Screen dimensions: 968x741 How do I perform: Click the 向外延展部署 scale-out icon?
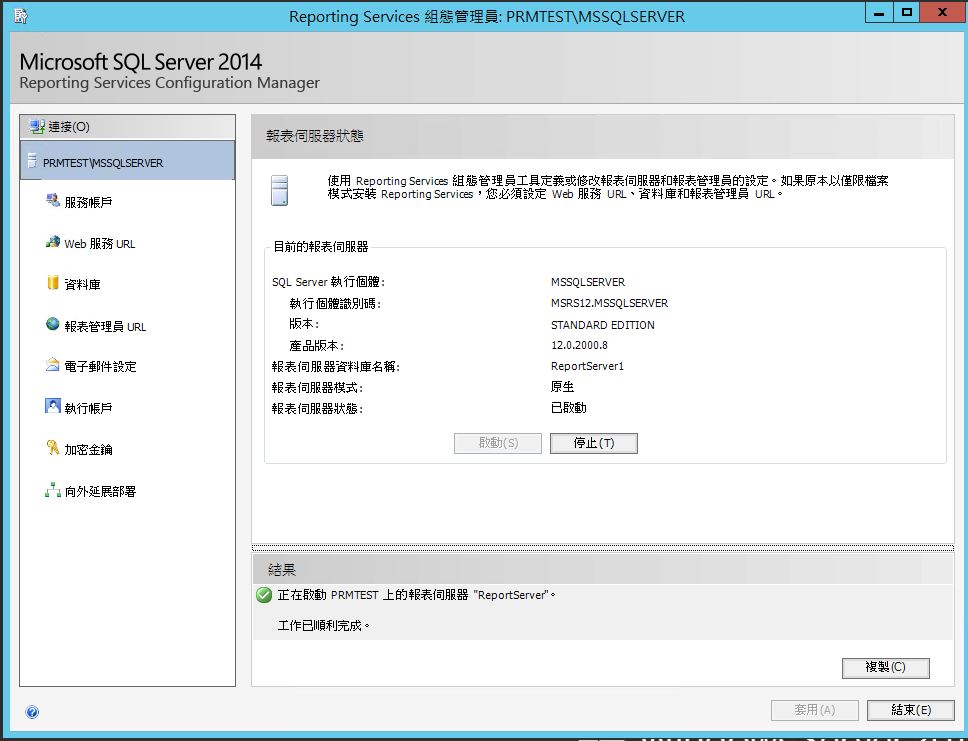pos(53,491)
